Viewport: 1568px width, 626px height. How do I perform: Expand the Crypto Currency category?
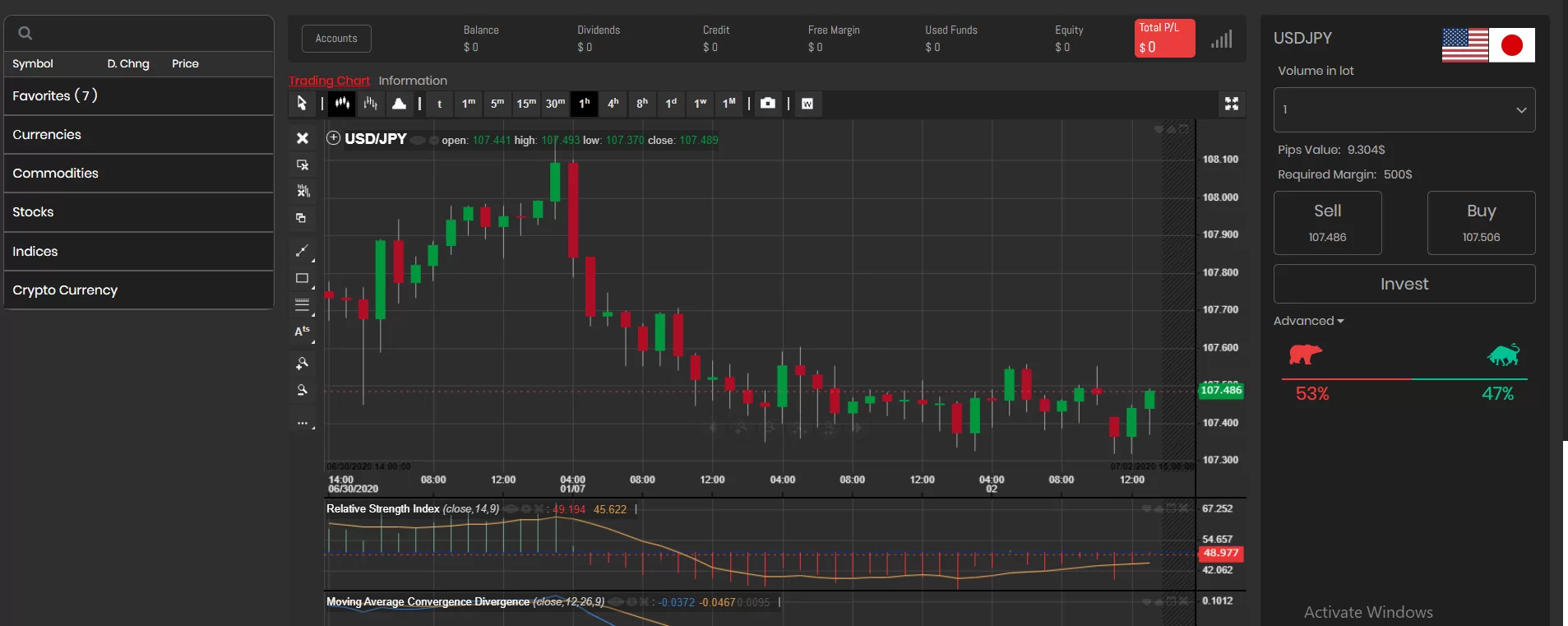pos(138,290)
